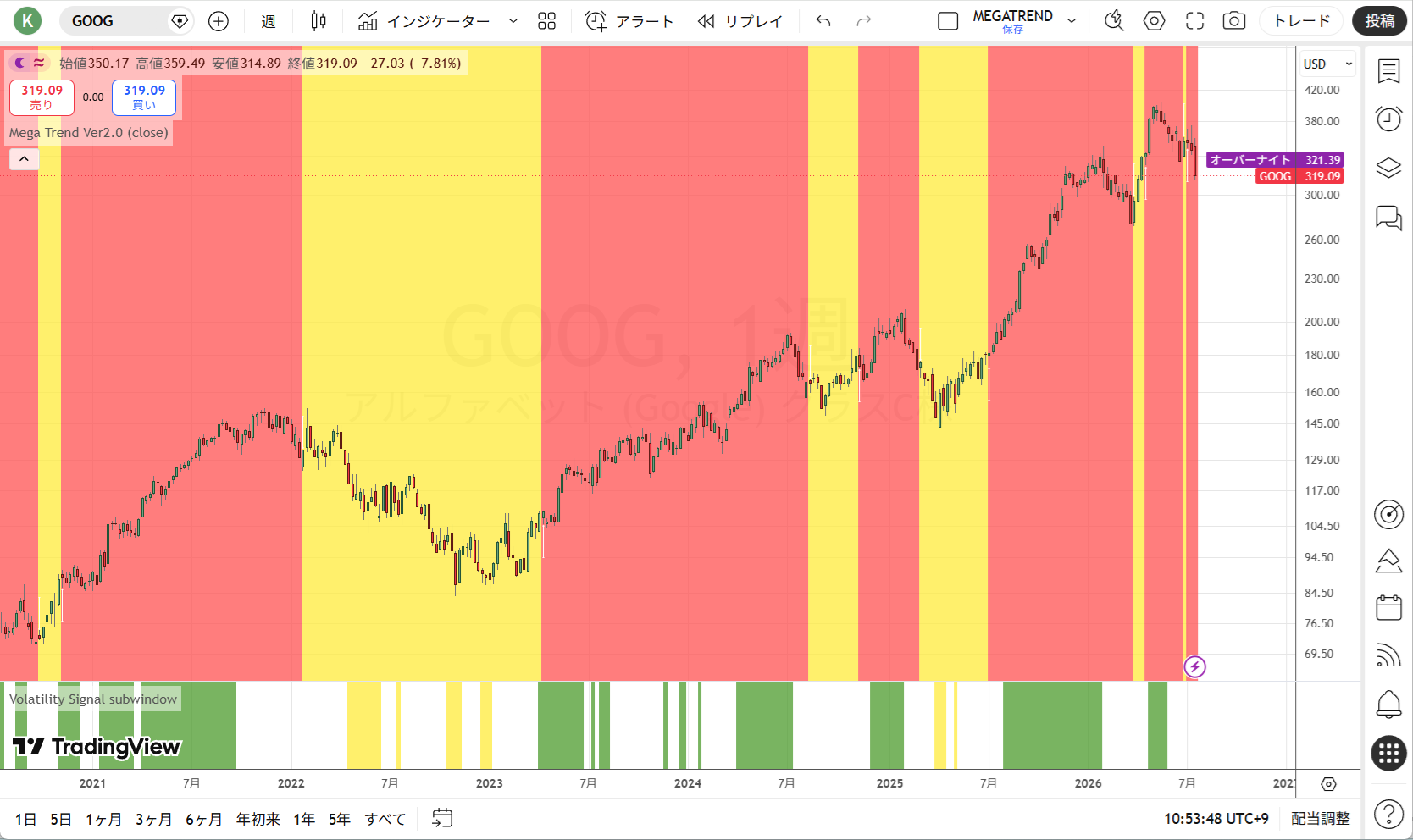Select the 5年 time range tab
1413x840 pixels.
coord(339,819)
